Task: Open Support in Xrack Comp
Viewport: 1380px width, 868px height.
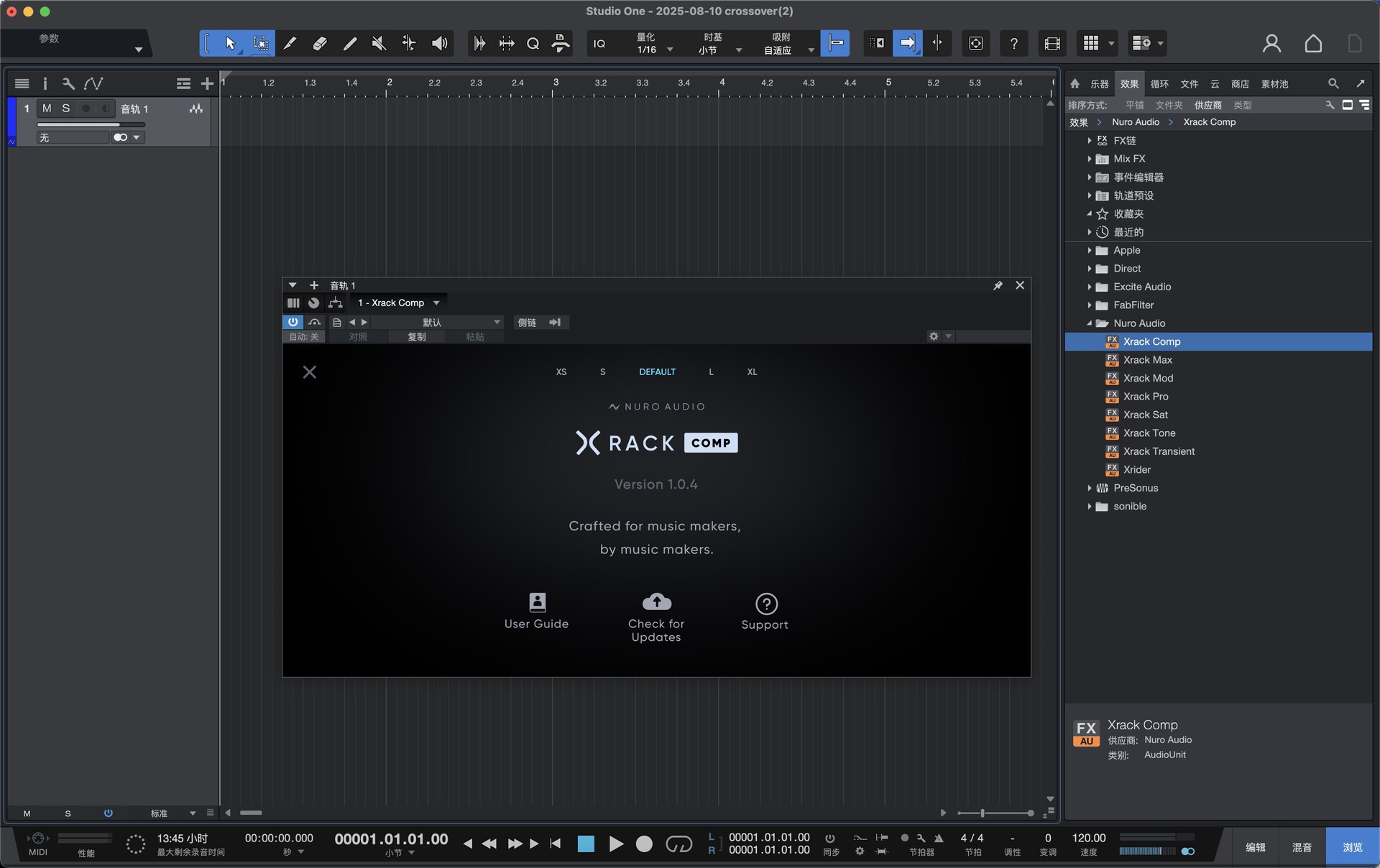Action: pos(766,603)
